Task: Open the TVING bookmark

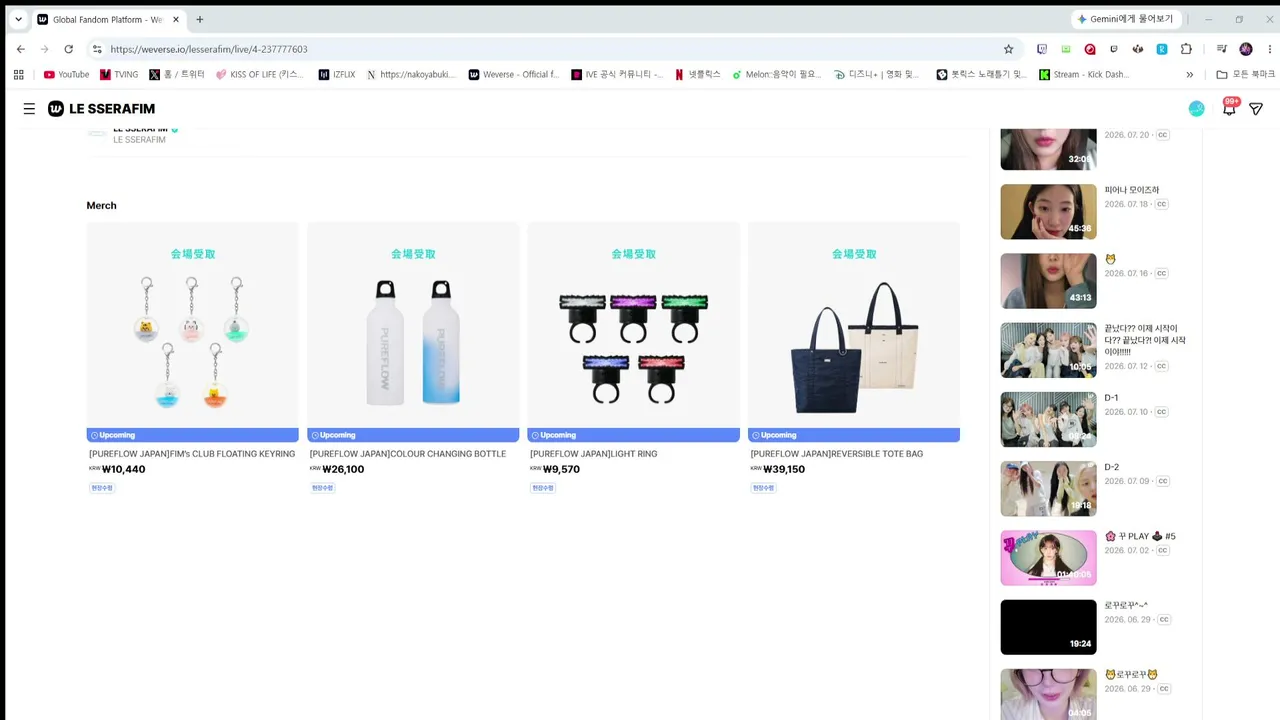Action: [x=119, y=74]
